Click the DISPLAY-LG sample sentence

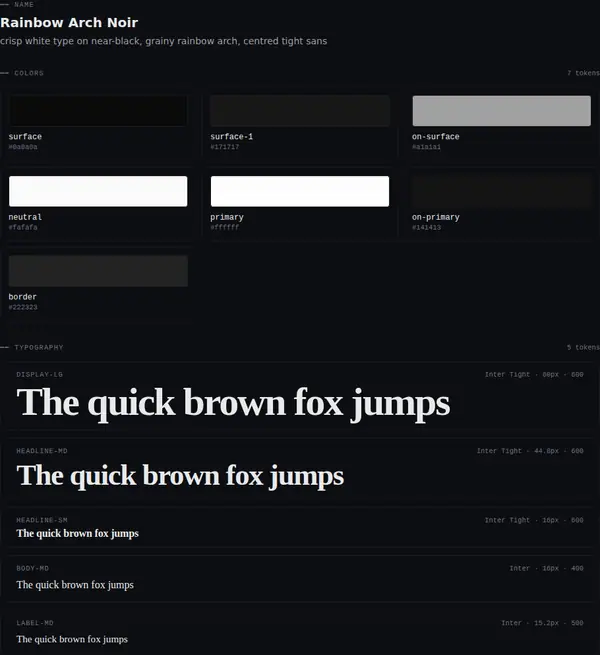[x=233, y=403]
